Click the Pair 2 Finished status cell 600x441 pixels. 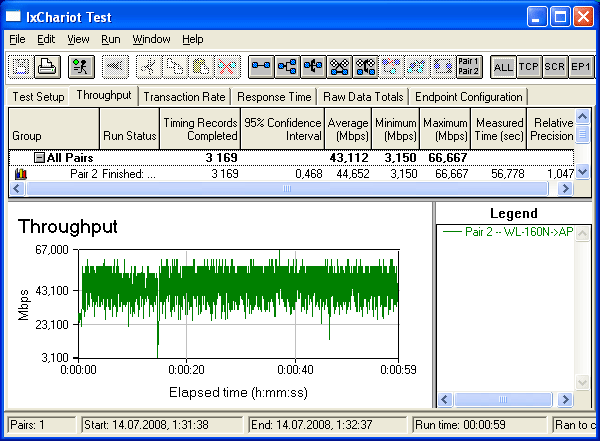(x=129, y=174)
